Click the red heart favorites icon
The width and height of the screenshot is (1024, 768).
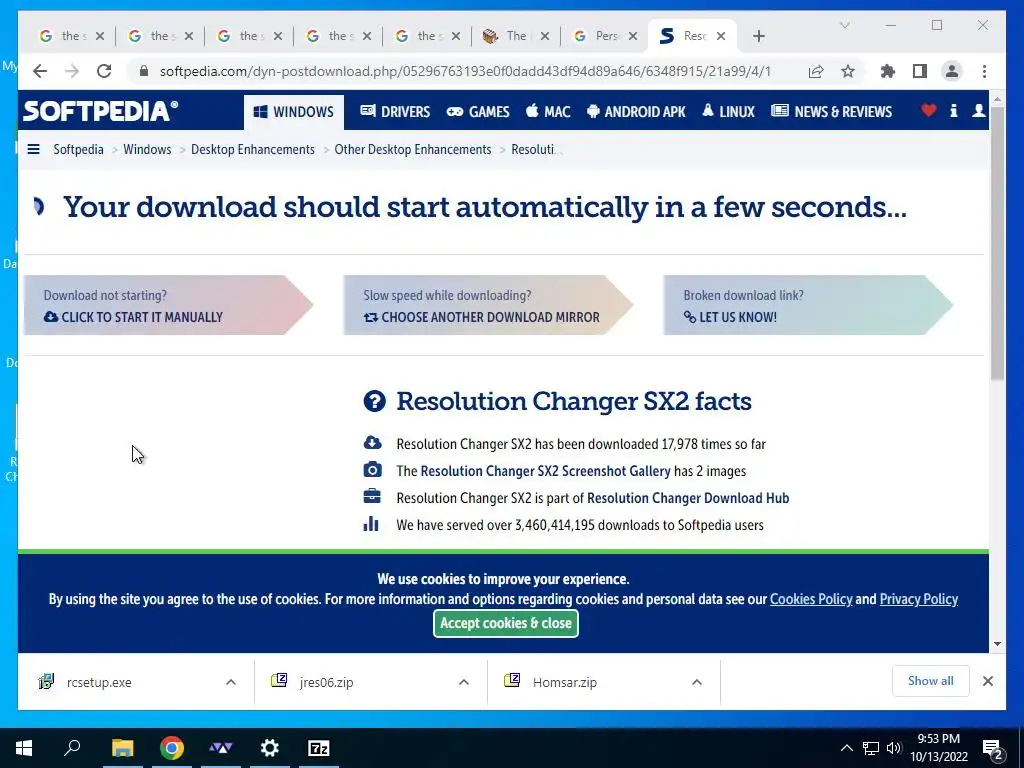click(x=928, y=110)
